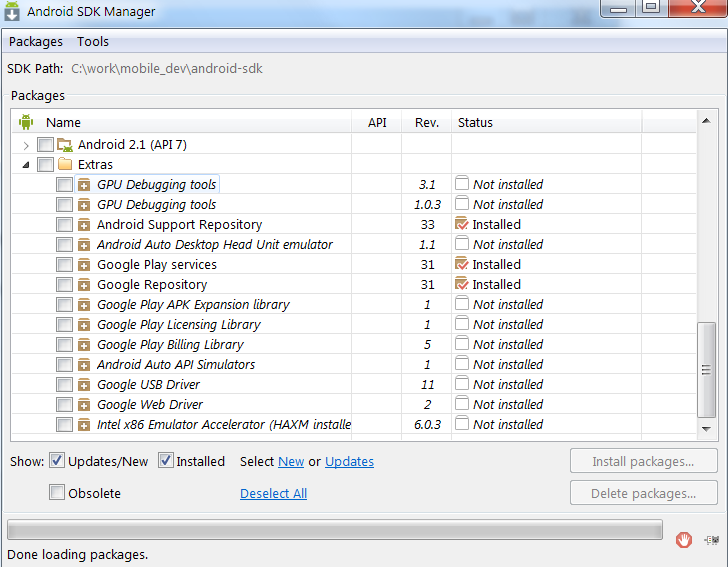
Task: Click Google Play Licensing Library package icon
Action: (84, 325)
